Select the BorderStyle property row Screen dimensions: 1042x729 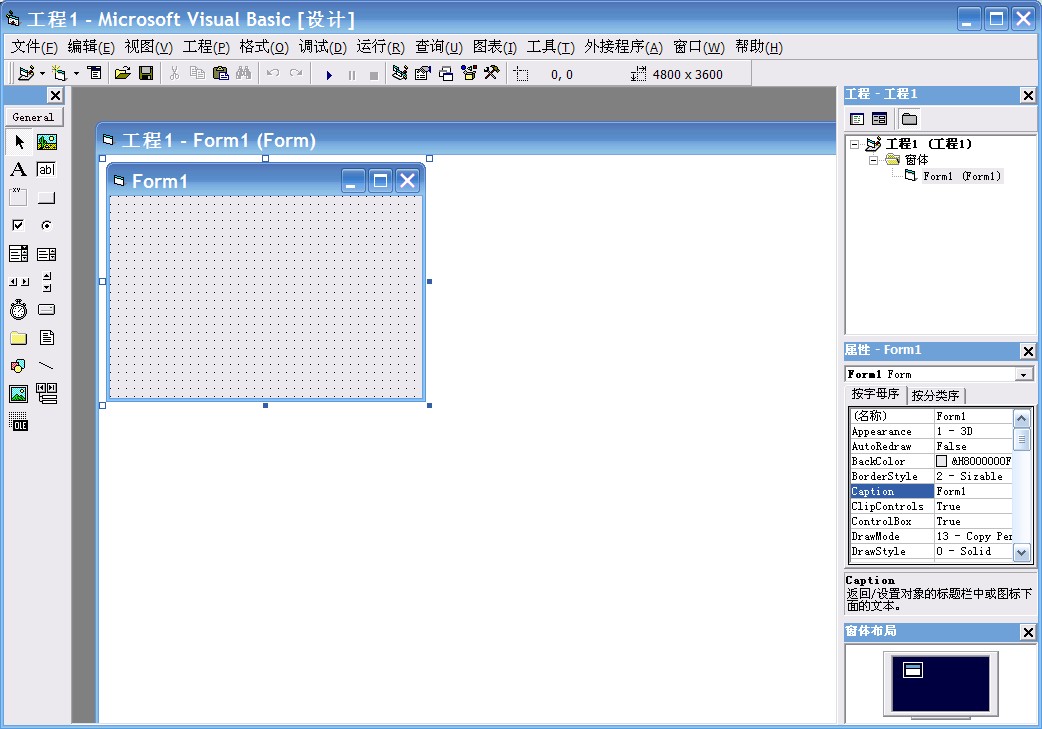(x=930, y=476)
